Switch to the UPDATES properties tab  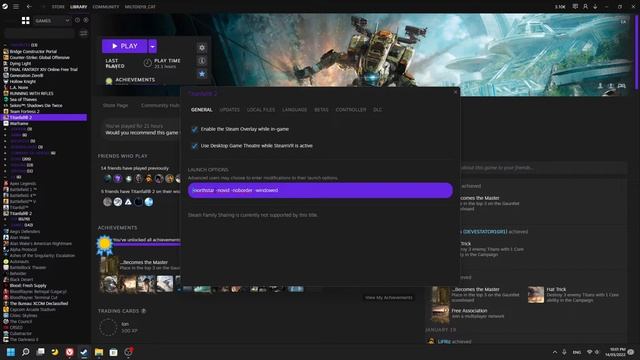230,110
